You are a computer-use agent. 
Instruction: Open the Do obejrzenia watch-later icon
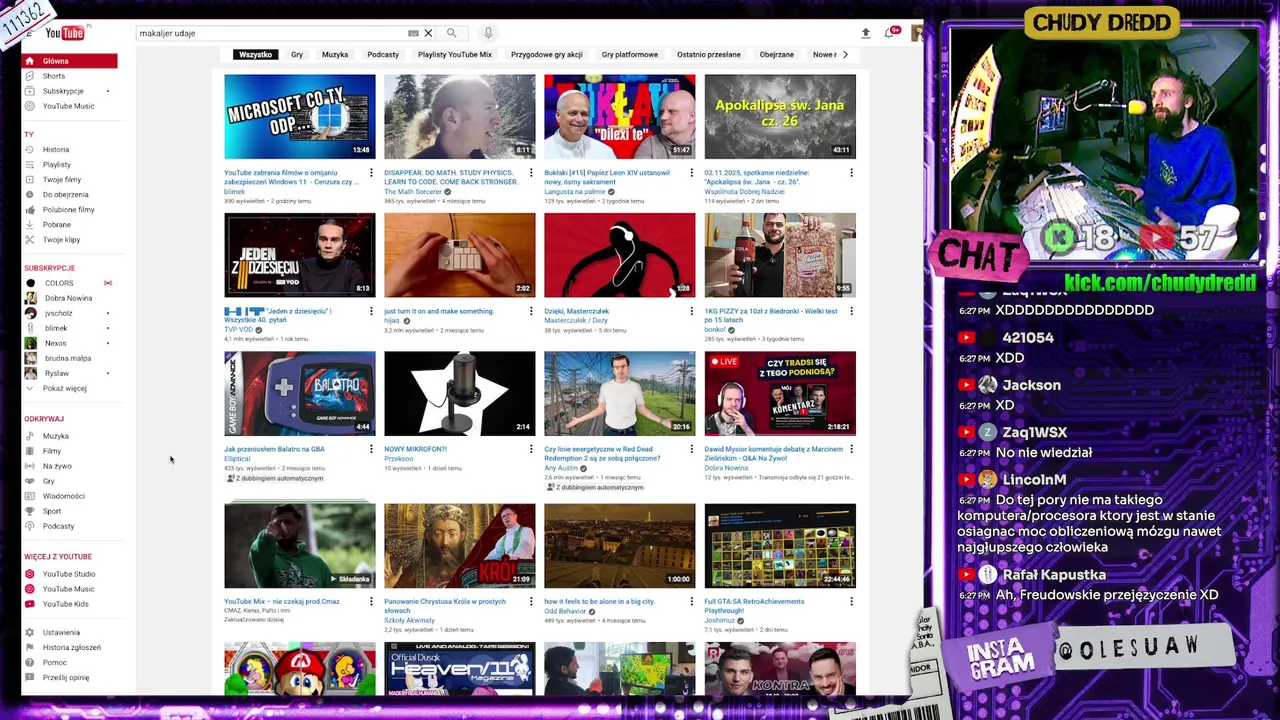point(30,194)
